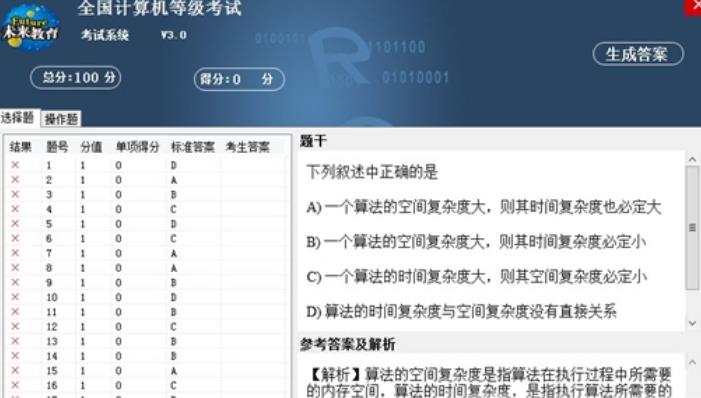Click the V3.0 version label
This screenshot has height=398, width=701.
(x=173, y=35)
